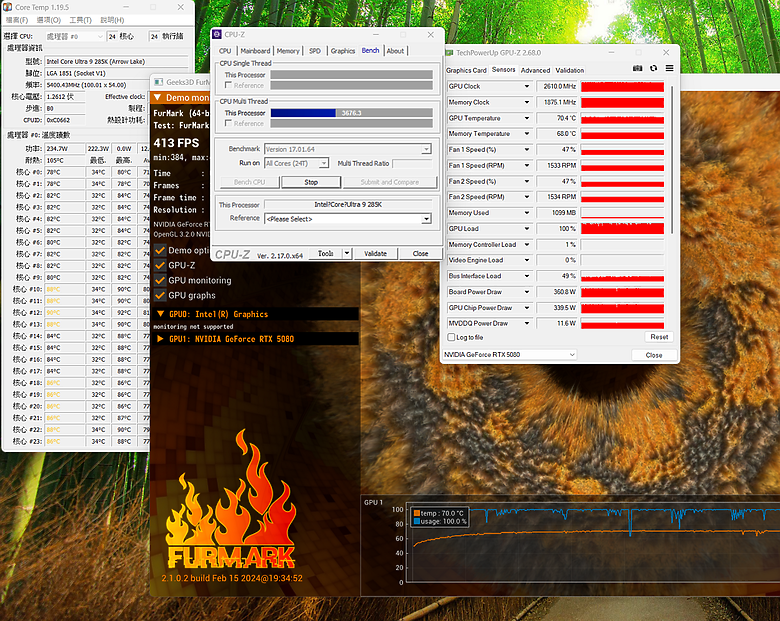Image resolution: width=780 pixels, height=621 pixels.
Task: Check the Single Thread Reference checkbox in CPU-Z
Action: pos(228,85)
